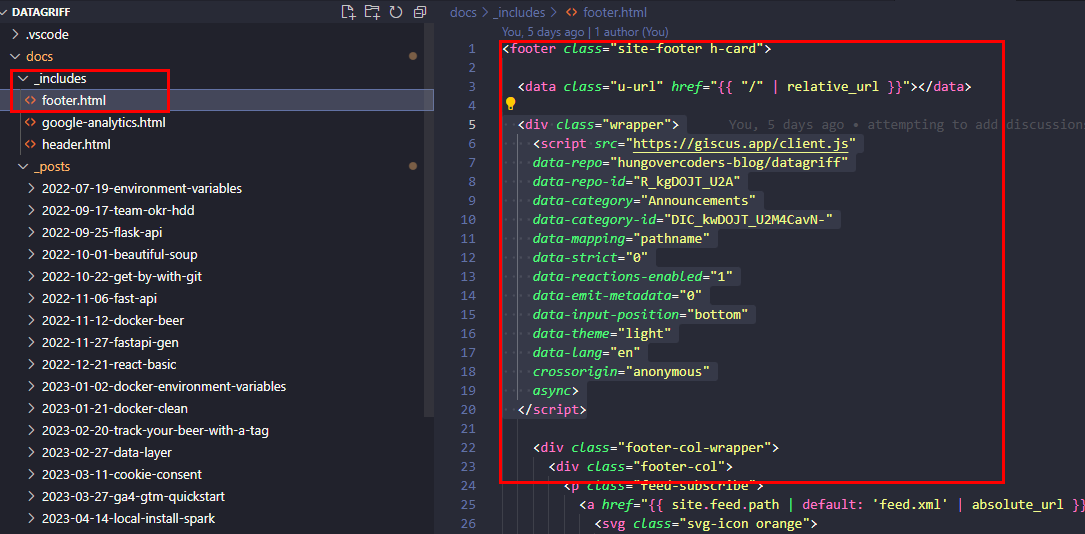The image size is (1085, 534).
Task: Open the google-analytics.html file
Action: point(103,122)
